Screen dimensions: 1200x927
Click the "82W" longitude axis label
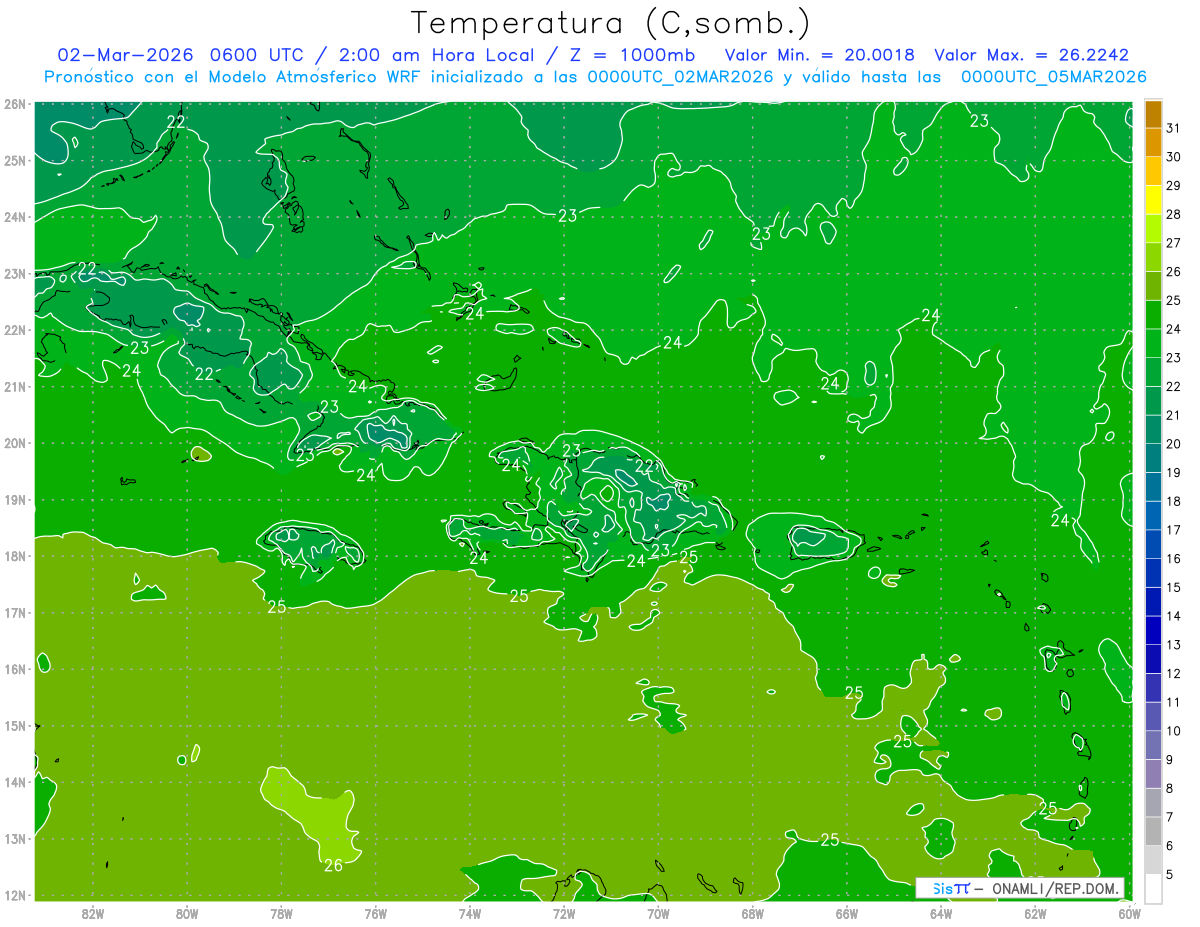[x=93, y=913]
